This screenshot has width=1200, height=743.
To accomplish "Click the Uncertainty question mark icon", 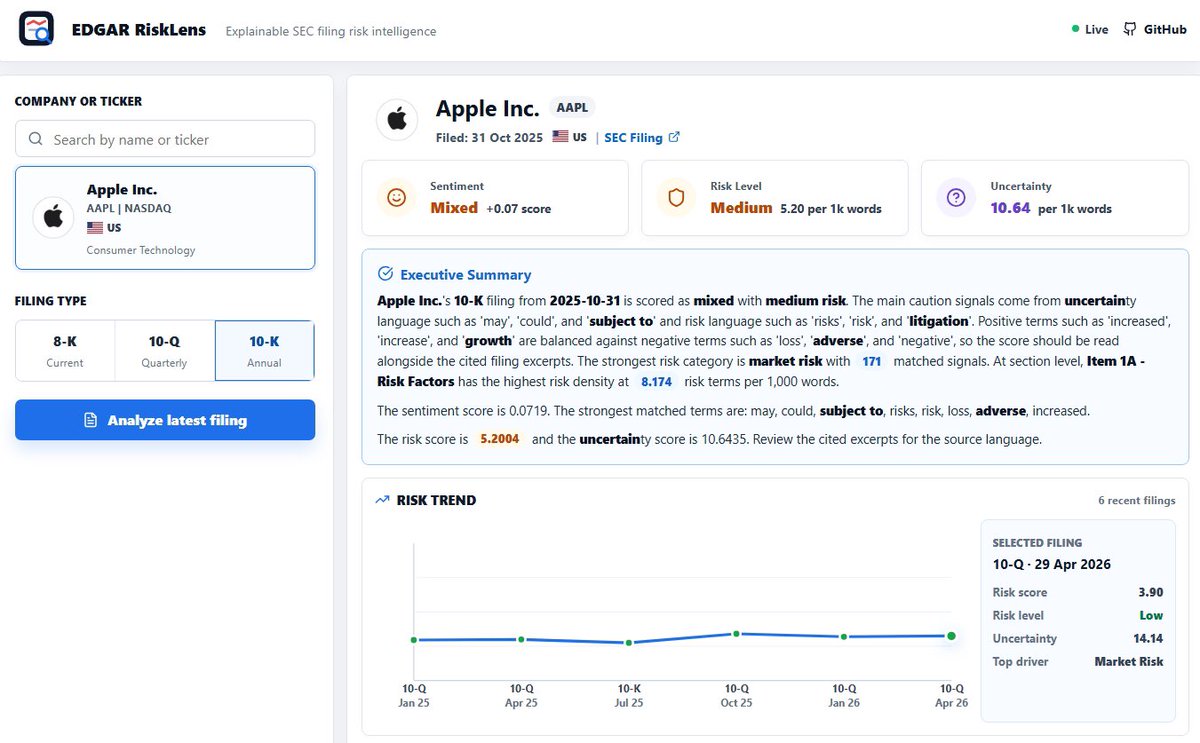I will 956,198.
